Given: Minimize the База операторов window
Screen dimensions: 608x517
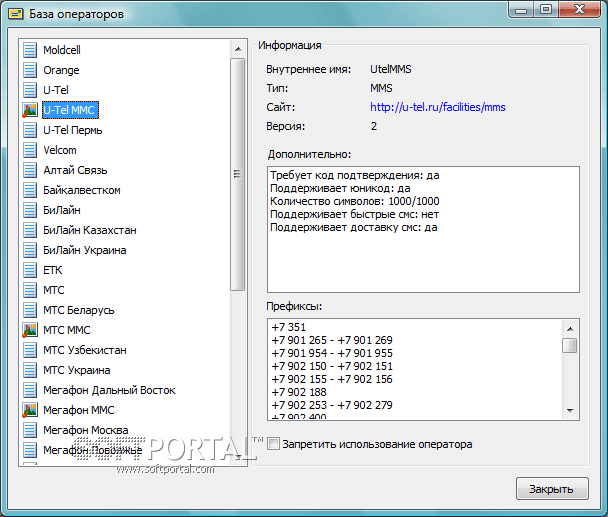Looking at the screenshot, I should point(521,9).
